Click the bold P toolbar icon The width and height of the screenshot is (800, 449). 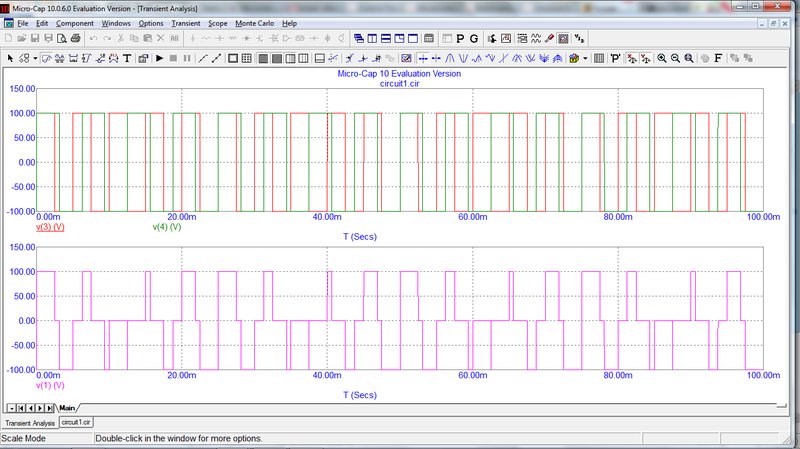point(459,38)
